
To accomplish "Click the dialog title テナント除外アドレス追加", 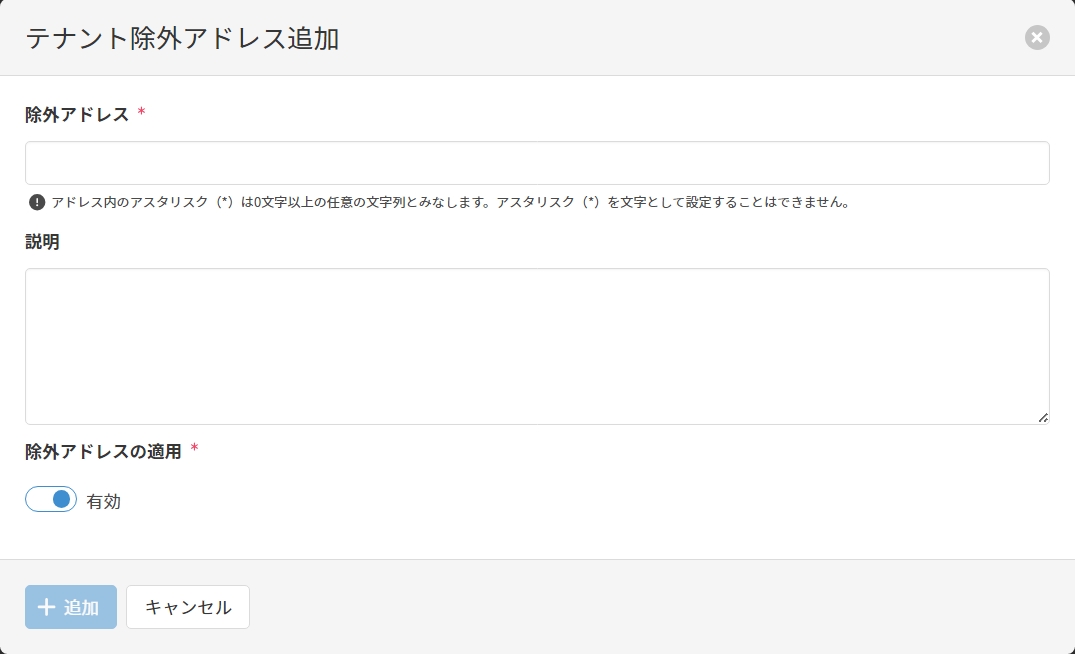I will (182, 39).
